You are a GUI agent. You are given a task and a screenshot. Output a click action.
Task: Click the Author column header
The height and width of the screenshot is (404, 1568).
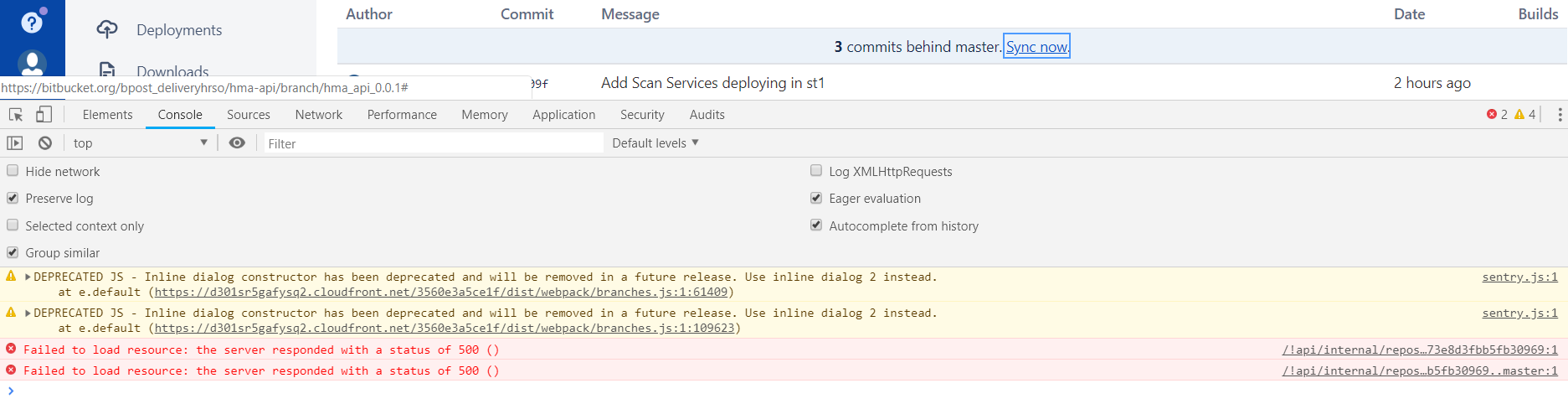pos(369,14)
